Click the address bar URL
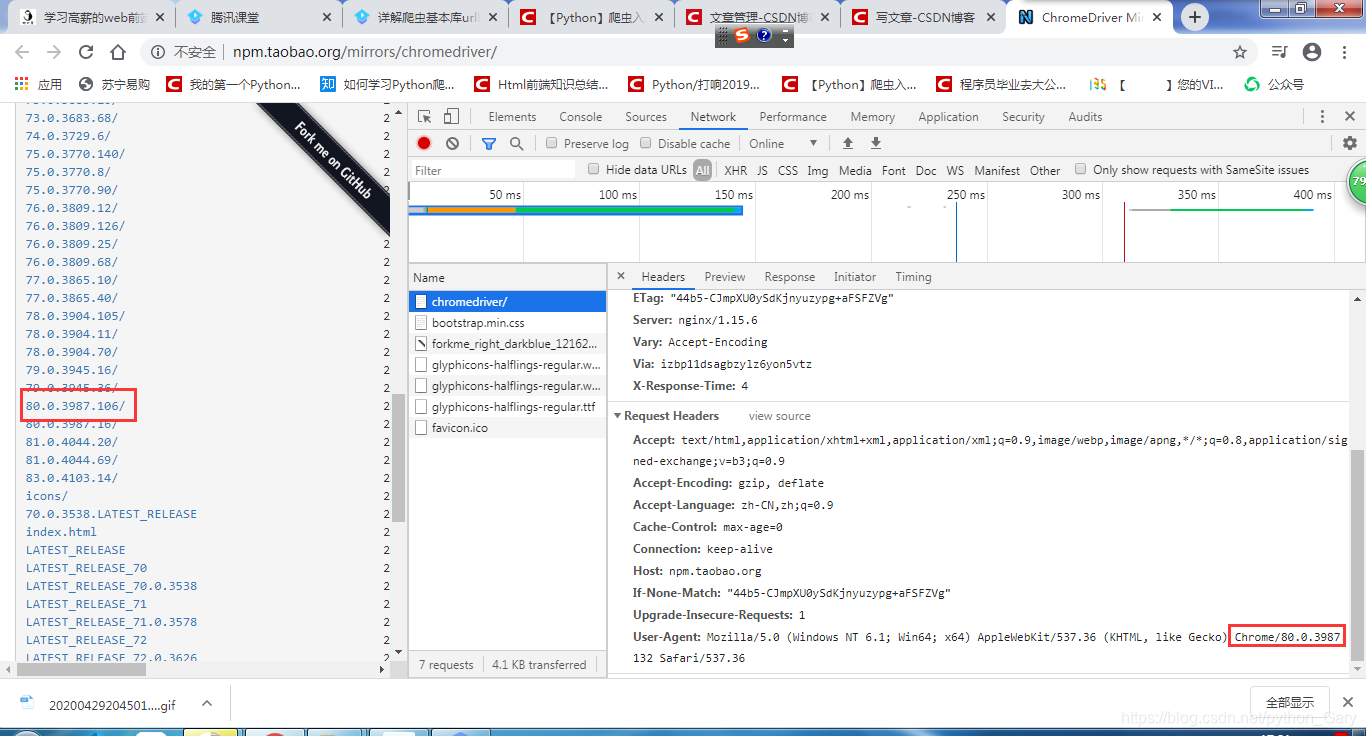 pos(365,52)
